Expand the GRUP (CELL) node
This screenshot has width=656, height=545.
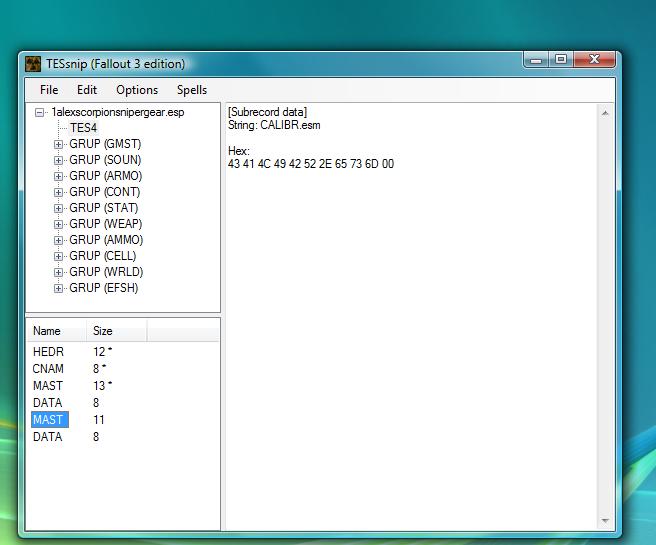58,256
